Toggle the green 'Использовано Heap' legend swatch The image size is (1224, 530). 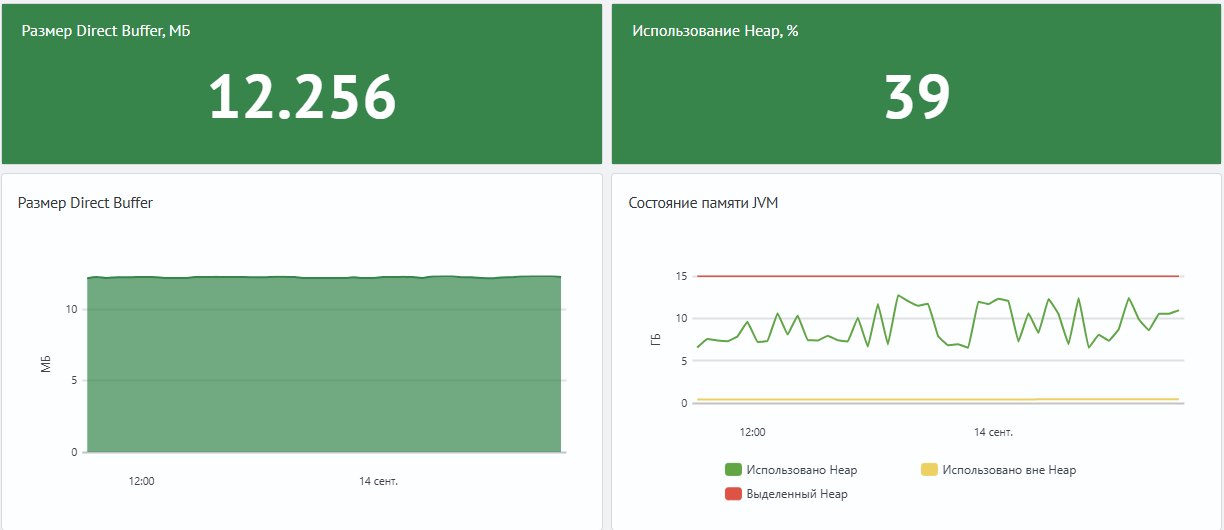click(733, 470)
